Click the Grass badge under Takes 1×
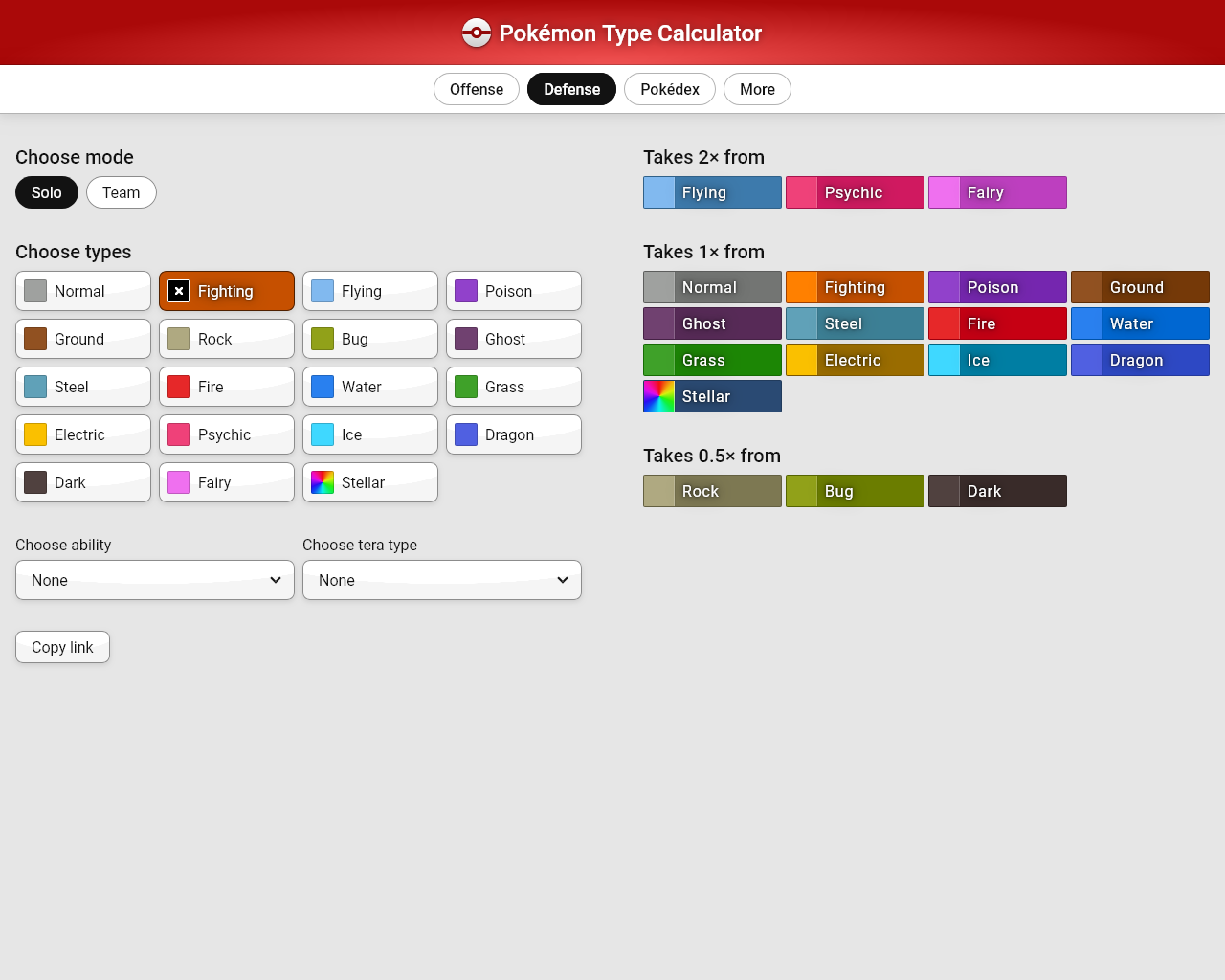This screenshot has width=1225, height=980. pyautogui.click(x=712, y=360)
